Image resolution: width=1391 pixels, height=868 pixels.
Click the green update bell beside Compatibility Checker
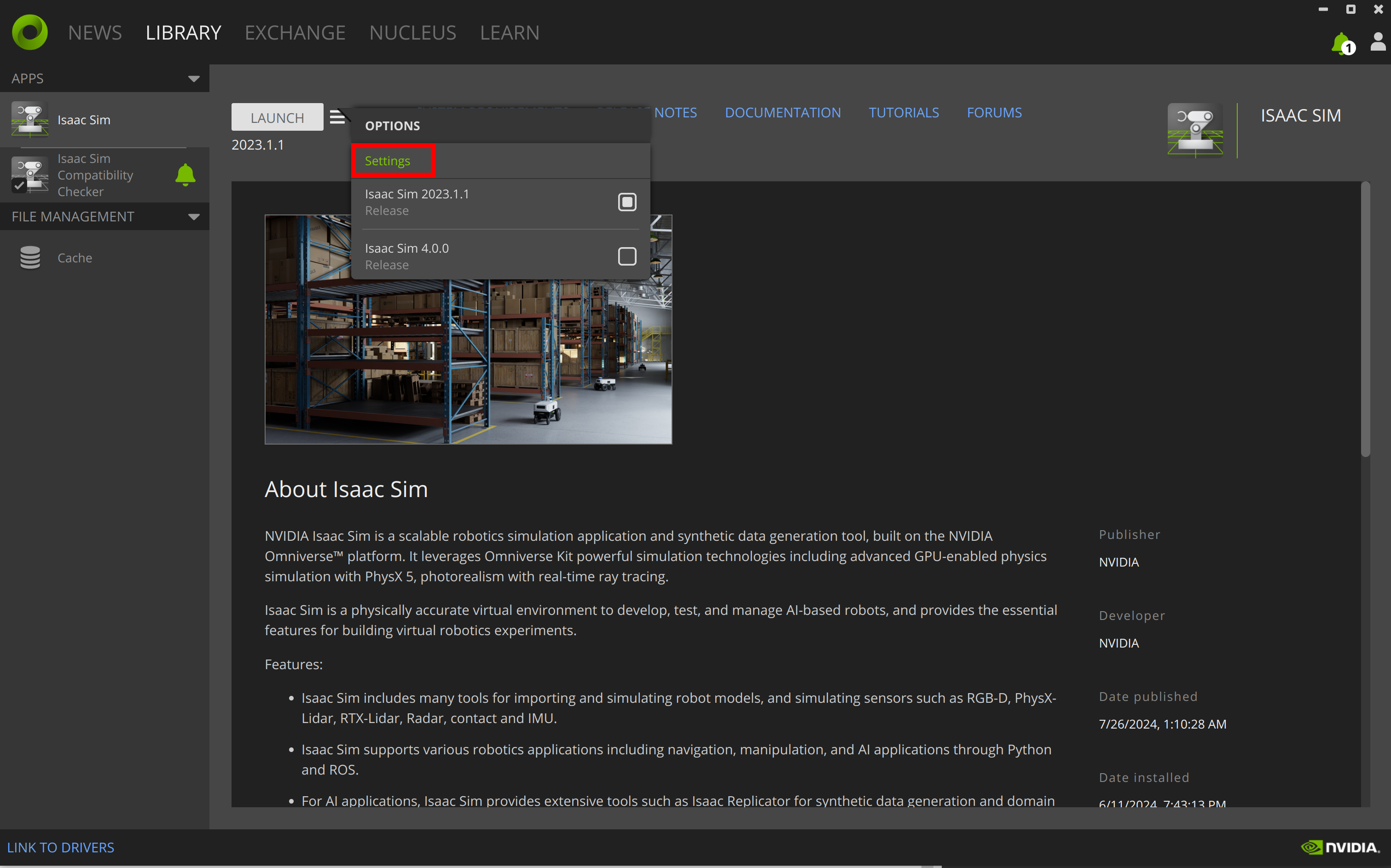[185, 174]
